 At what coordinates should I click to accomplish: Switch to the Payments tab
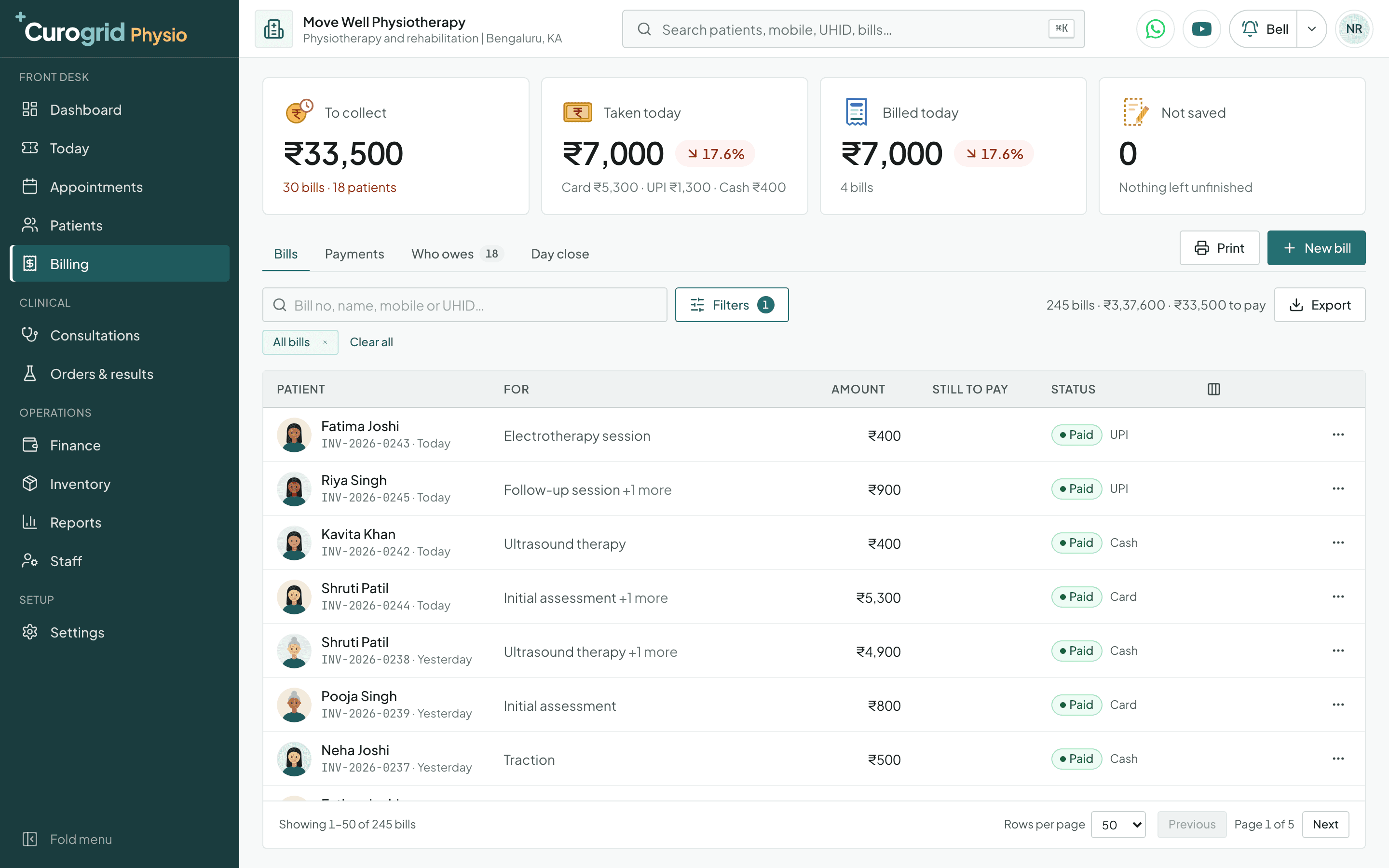[x=354, y=254]
